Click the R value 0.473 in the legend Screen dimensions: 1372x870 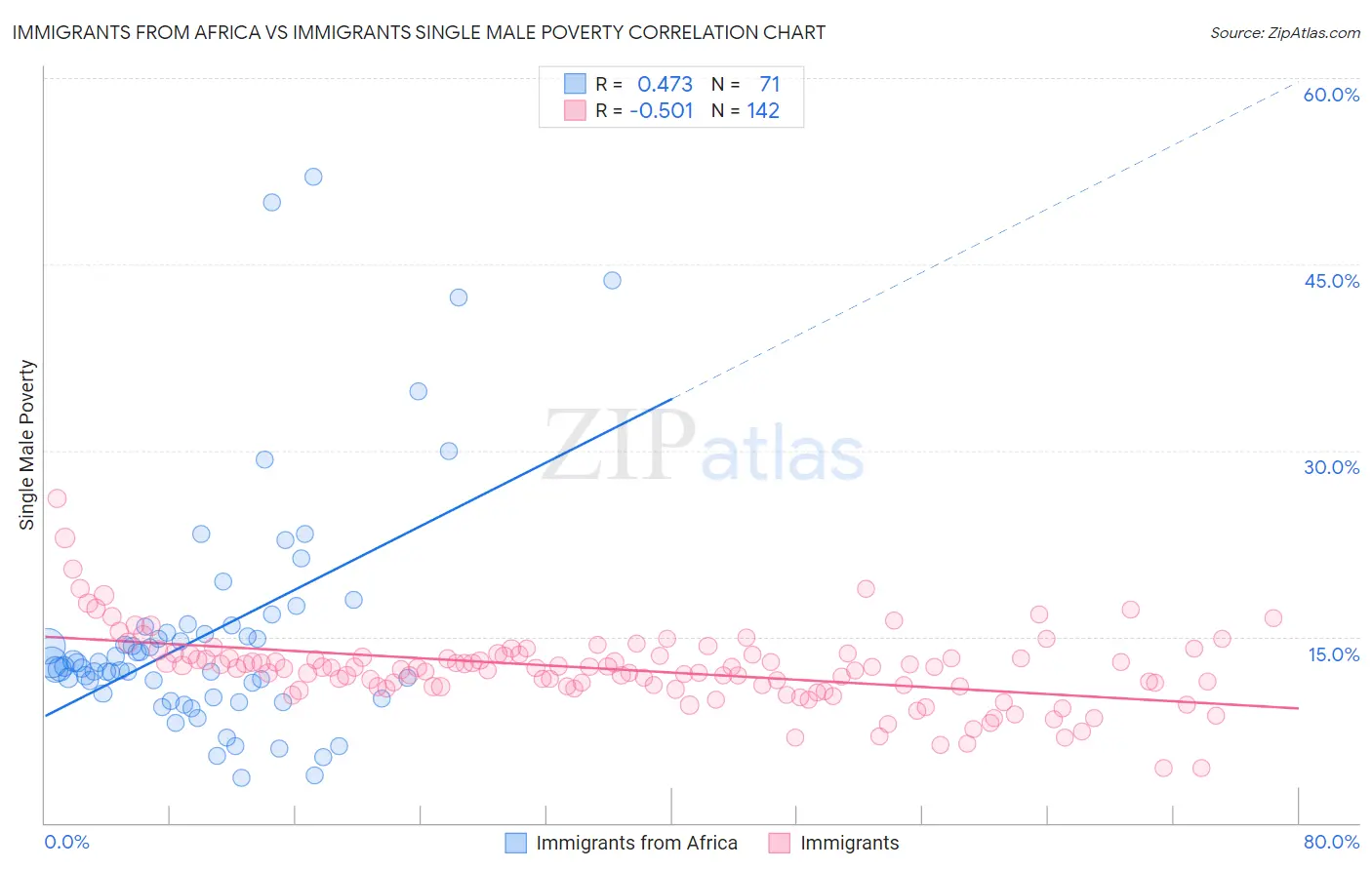[x=665, y=84]
